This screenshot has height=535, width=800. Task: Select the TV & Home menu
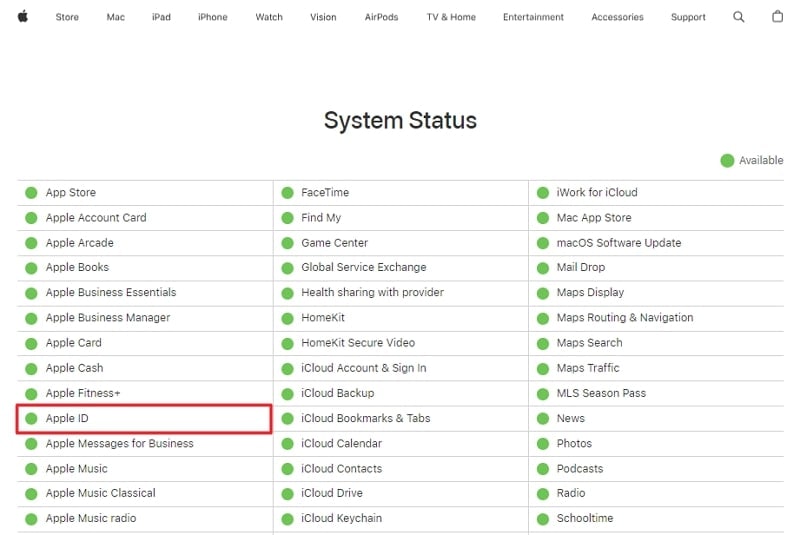451,17
